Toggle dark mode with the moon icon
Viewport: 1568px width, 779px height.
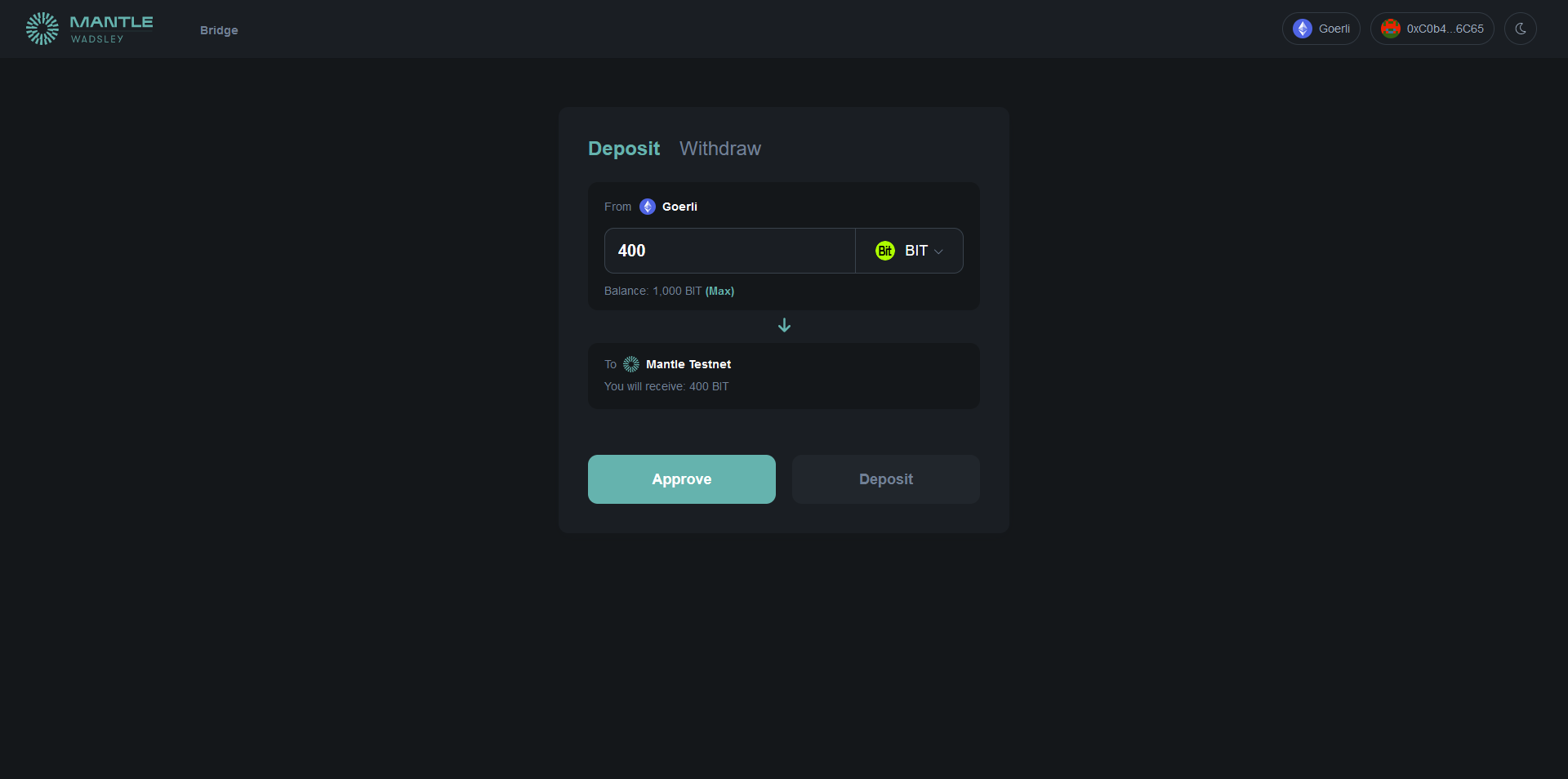[1520, 29]
